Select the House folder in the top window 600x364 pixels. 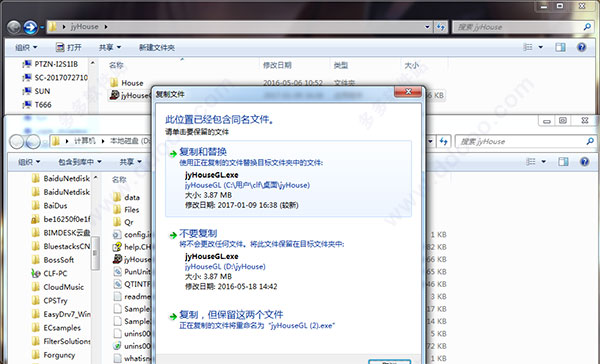coord(127,83)
